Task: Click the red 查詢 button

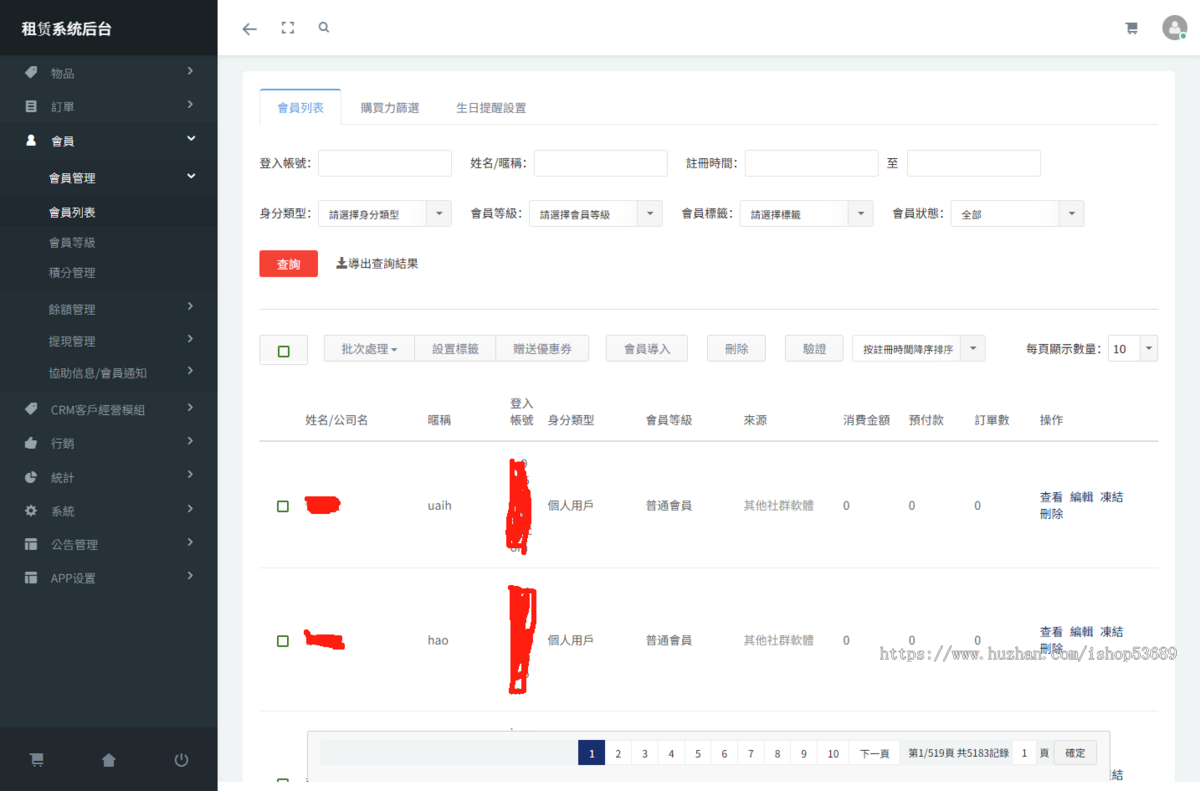Action: [288, 263]
